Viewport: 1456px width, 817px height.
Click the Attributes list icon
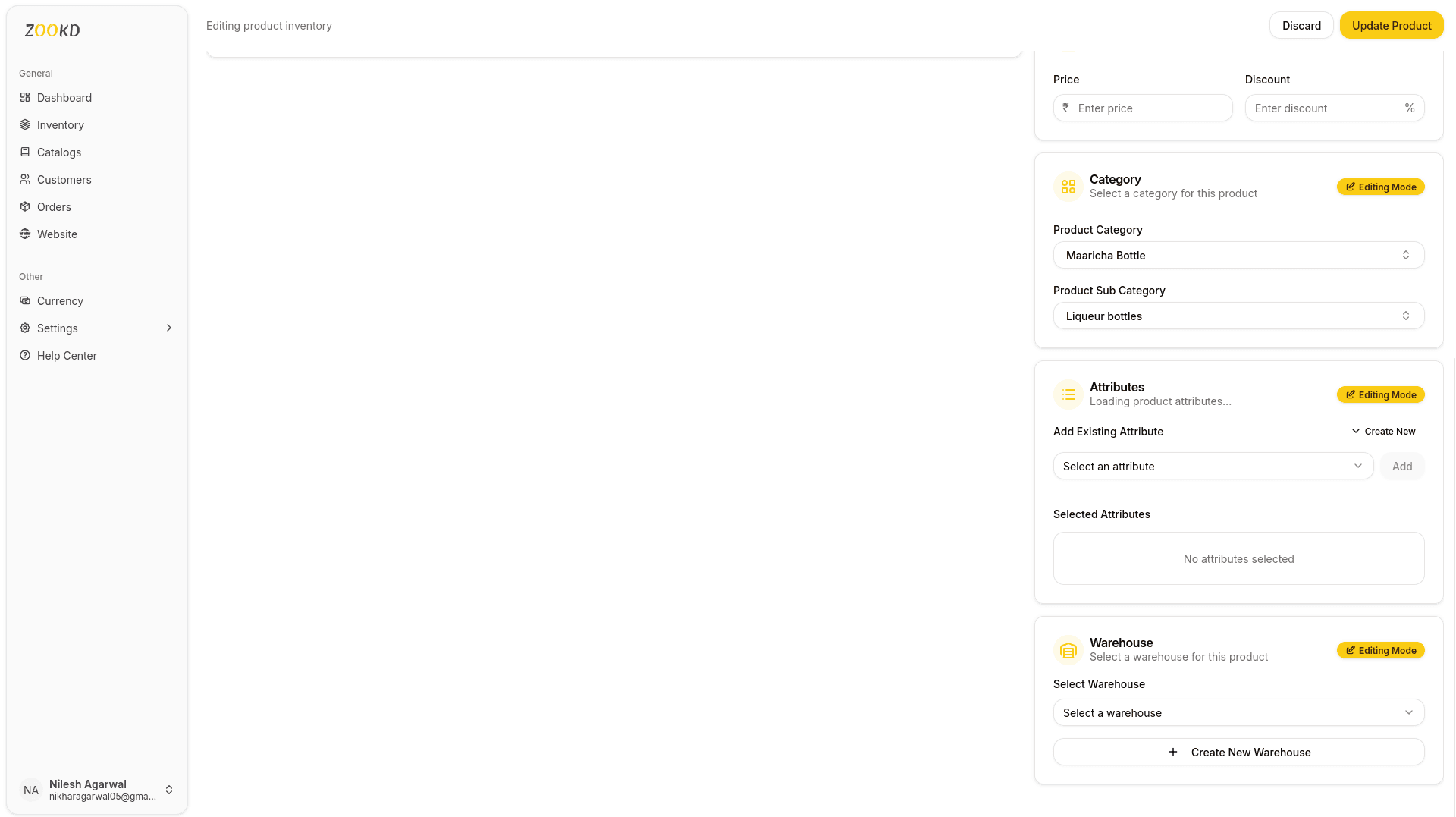(x=1068, y=394)
